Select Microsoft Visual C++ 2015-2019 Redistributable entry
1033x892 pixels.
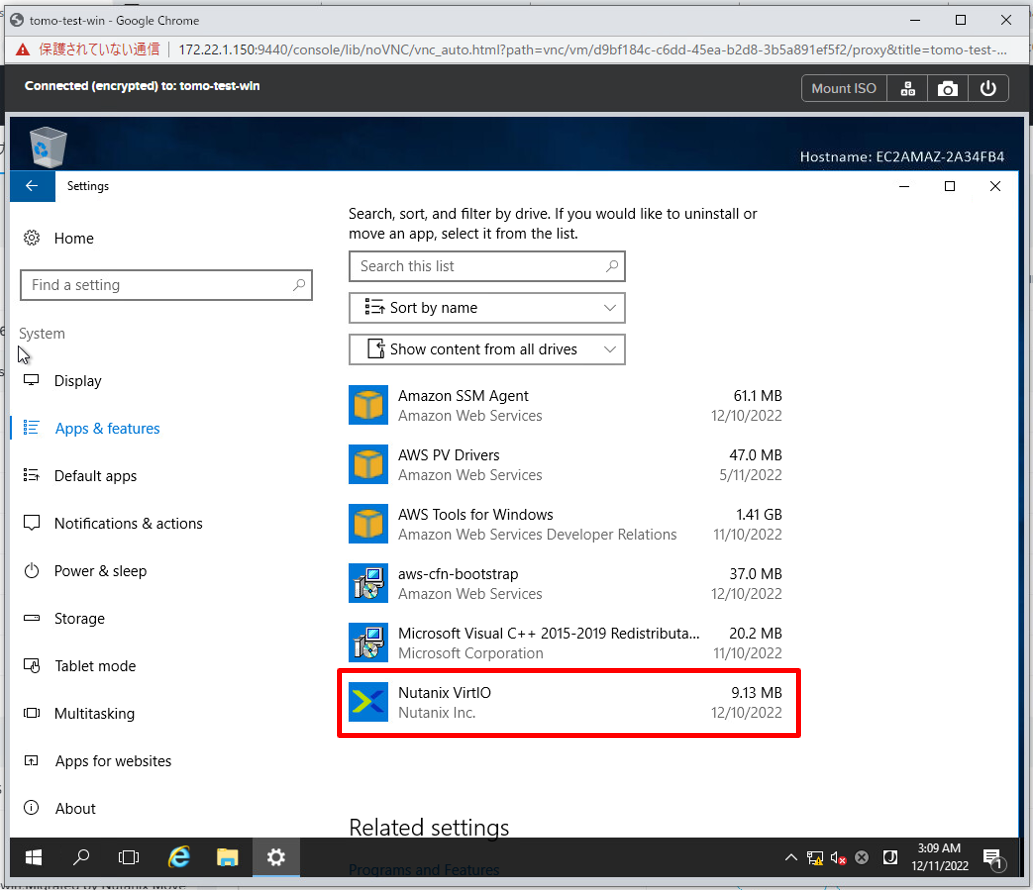coord(565,642)
